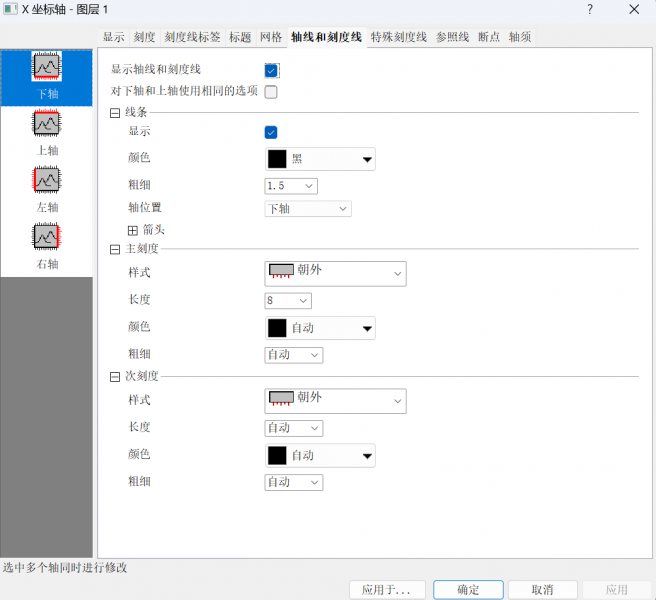Expand the 箭头 section
The height and width of the screenshot is (600, 656).
pos(133,231)
